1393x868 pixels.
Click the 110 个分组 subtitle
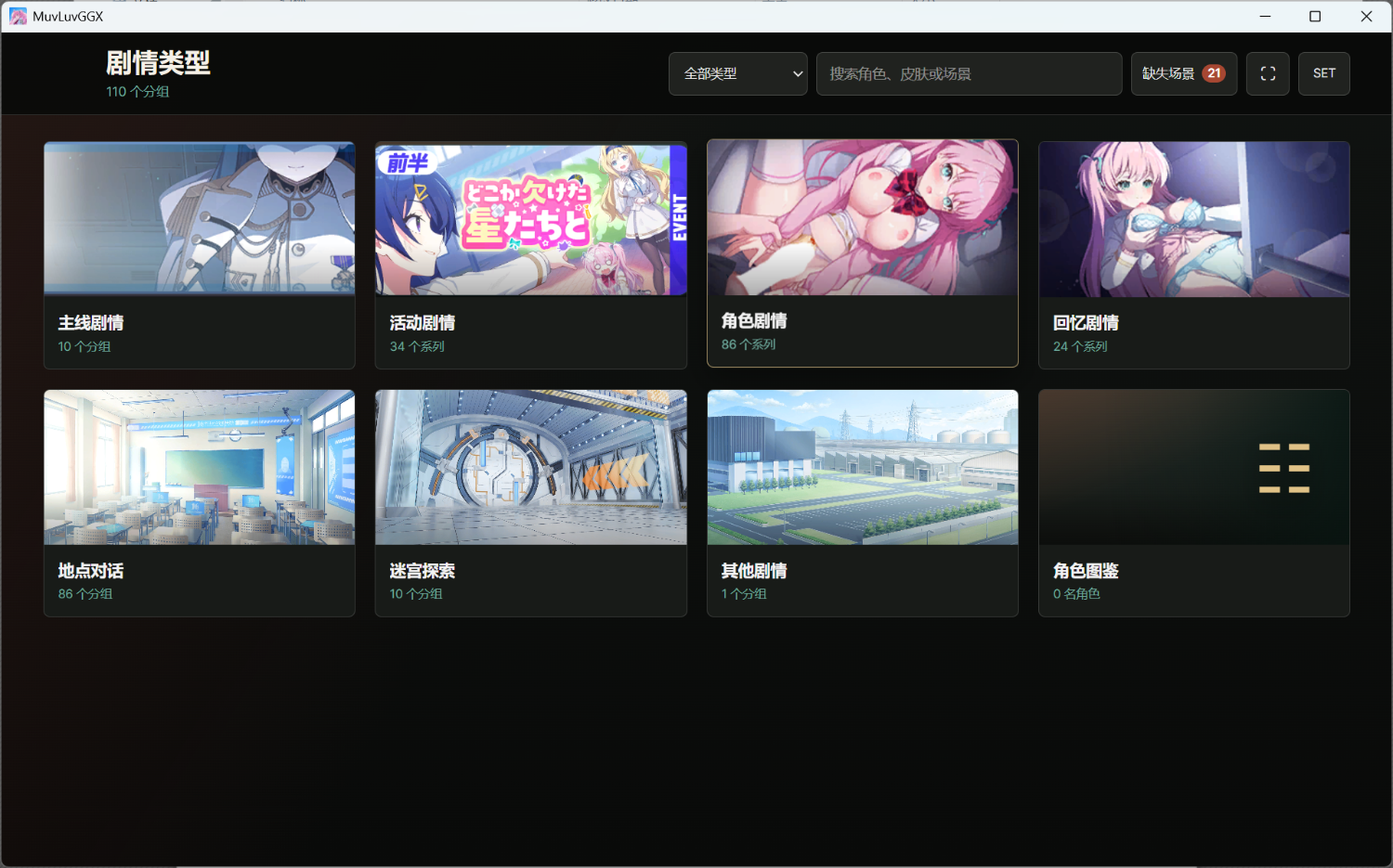137,92
